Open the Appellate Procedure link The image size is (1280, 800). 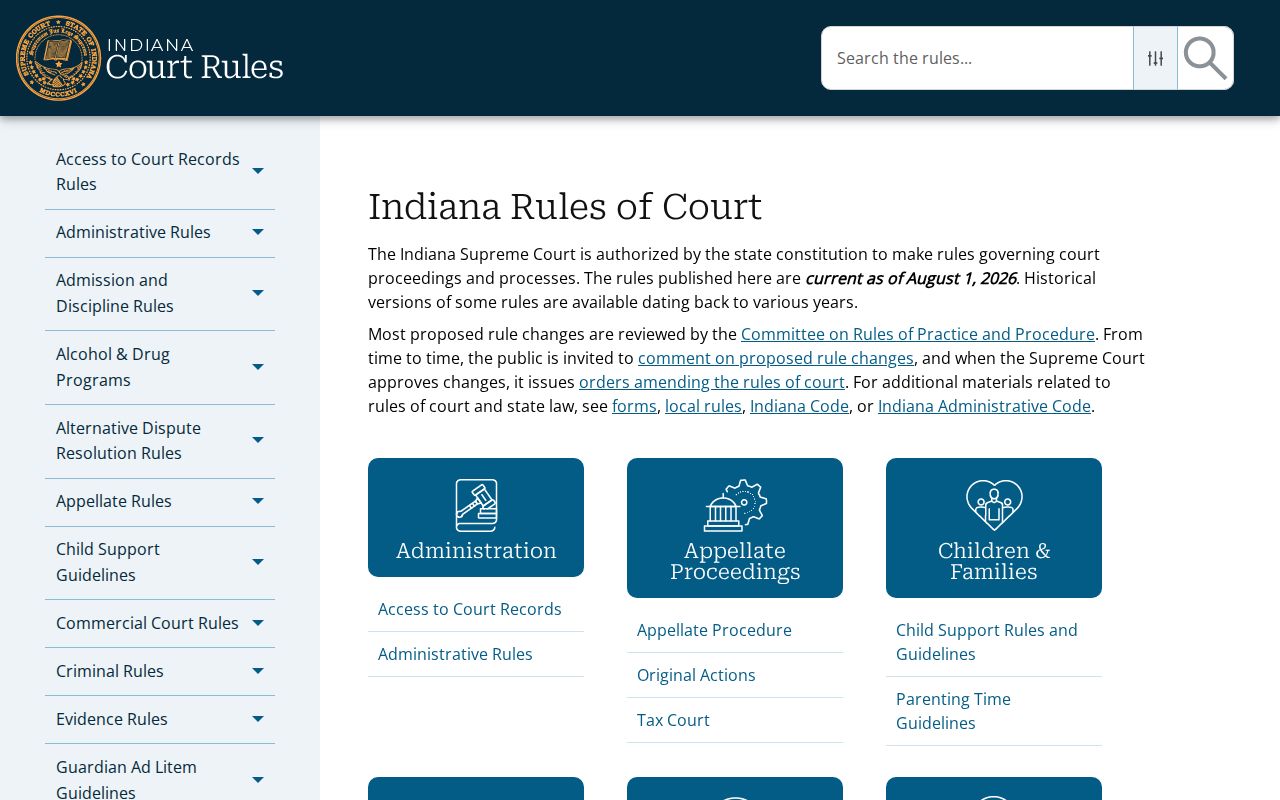(714, 630)
